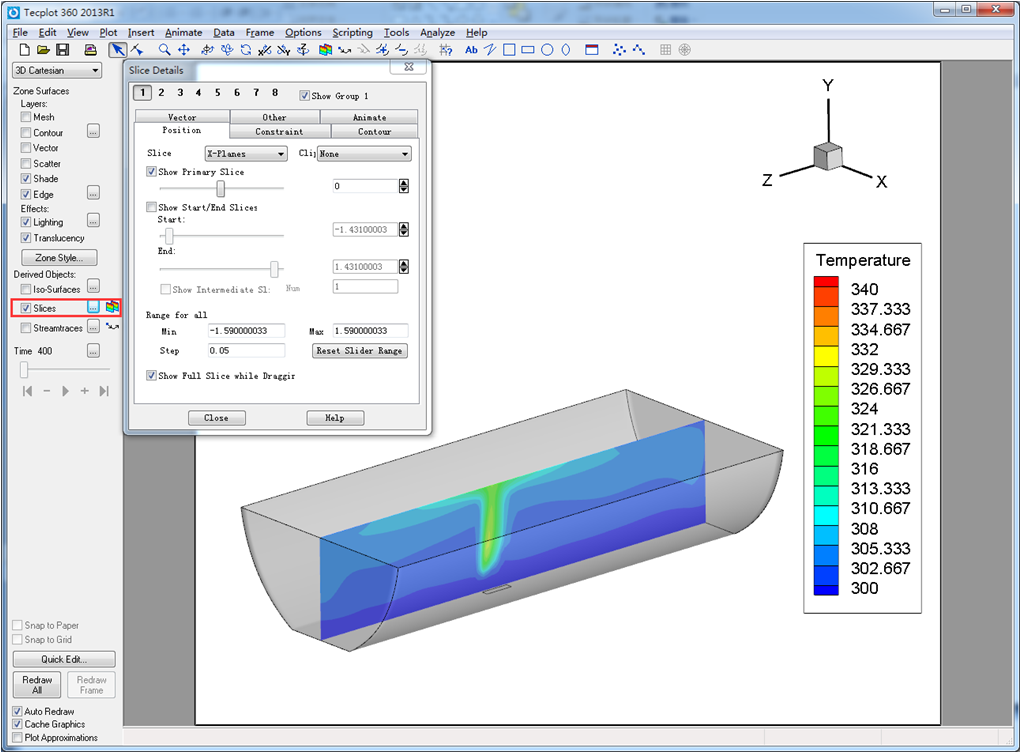The image size is (1021, 753).
Task: Select the Add Text 'Ab' tool
Action: (471, 50)
